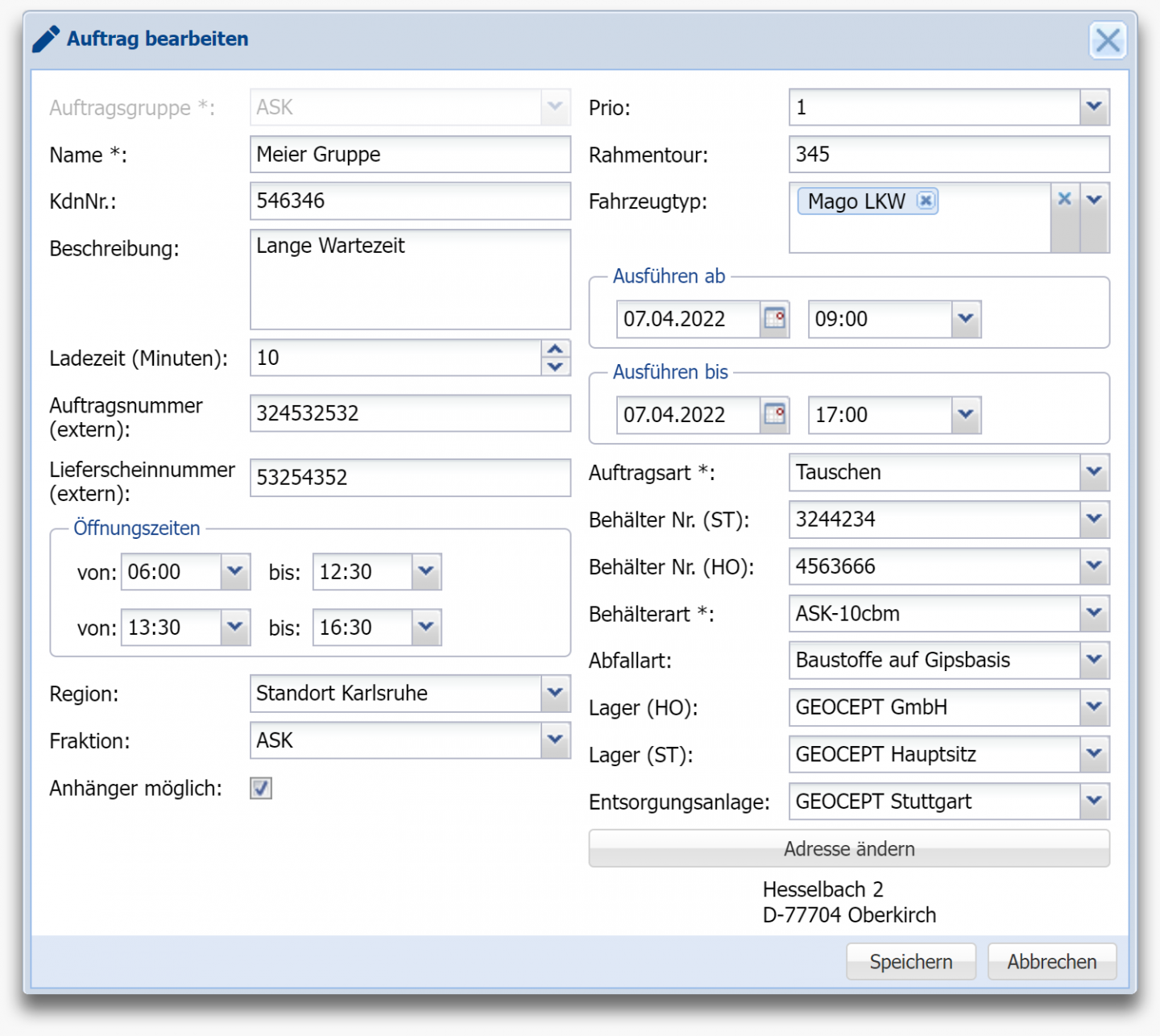The image size is (1160, 1036).
Task: Open calendar picker for Ausführen bis date
Action: 774,415
